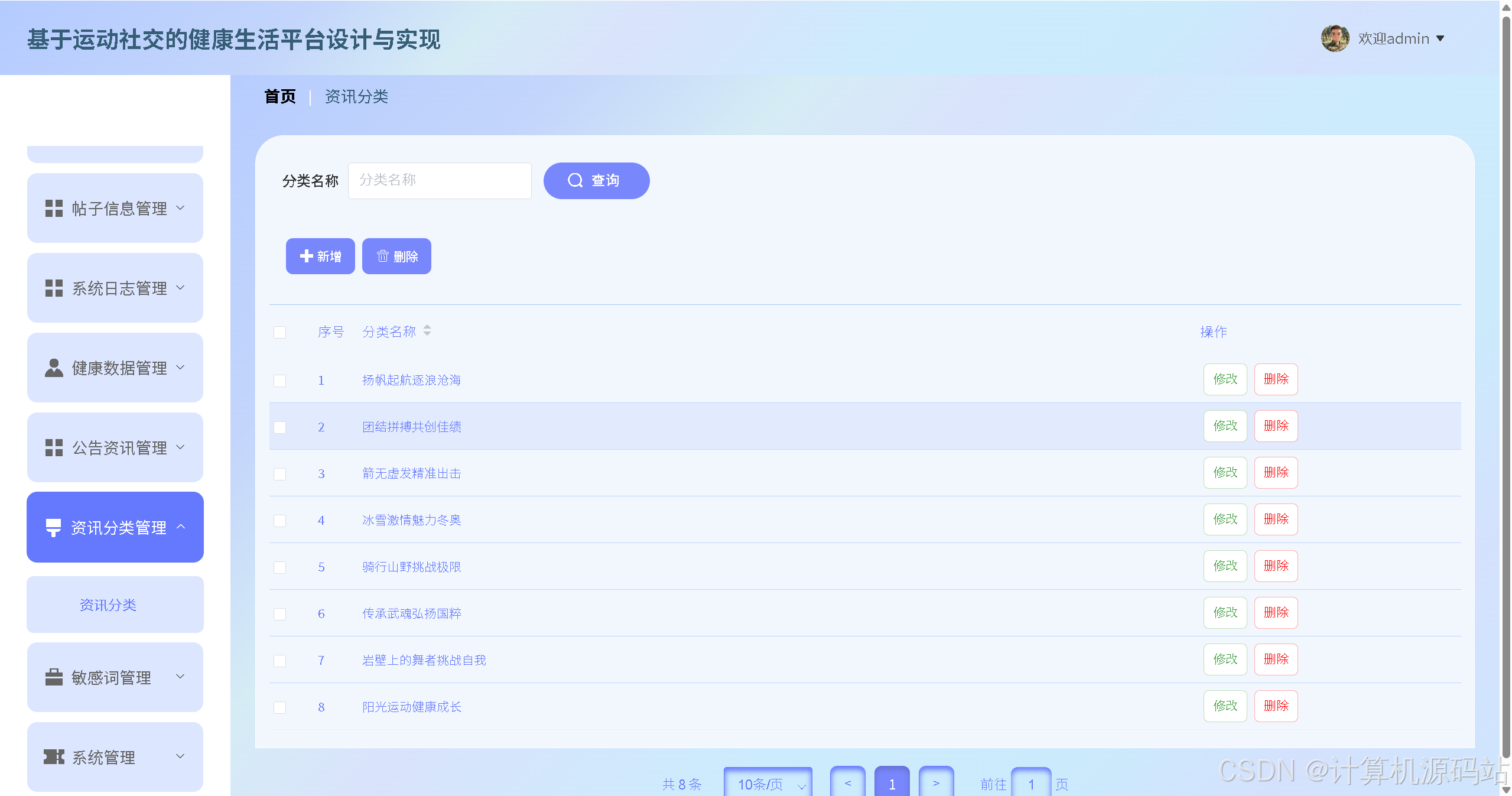Click the trash icon in batch 删除 button
Viewport: 1512px width, 796px height.
tap(382, 256)
